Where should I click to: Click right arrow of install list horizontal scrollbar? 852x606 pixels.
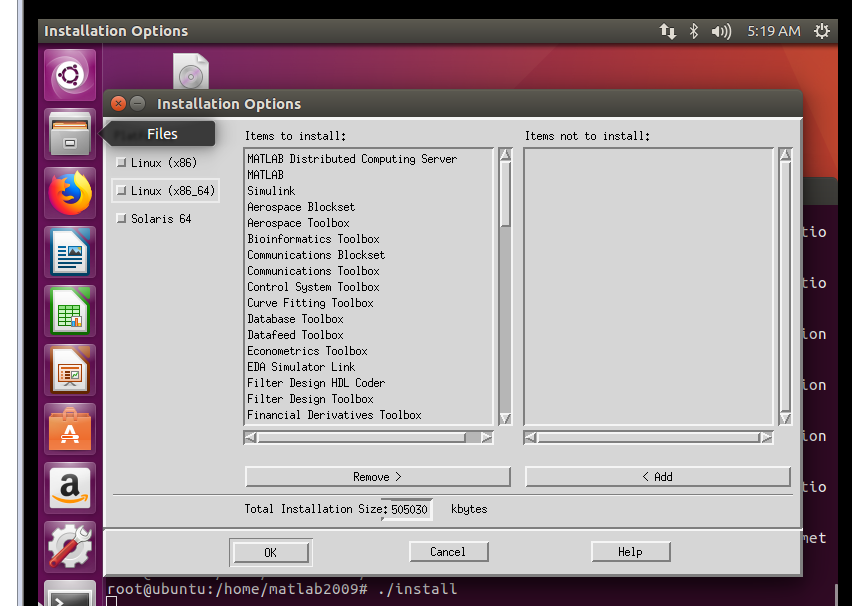pyautogui.click(x=486, y=438)
